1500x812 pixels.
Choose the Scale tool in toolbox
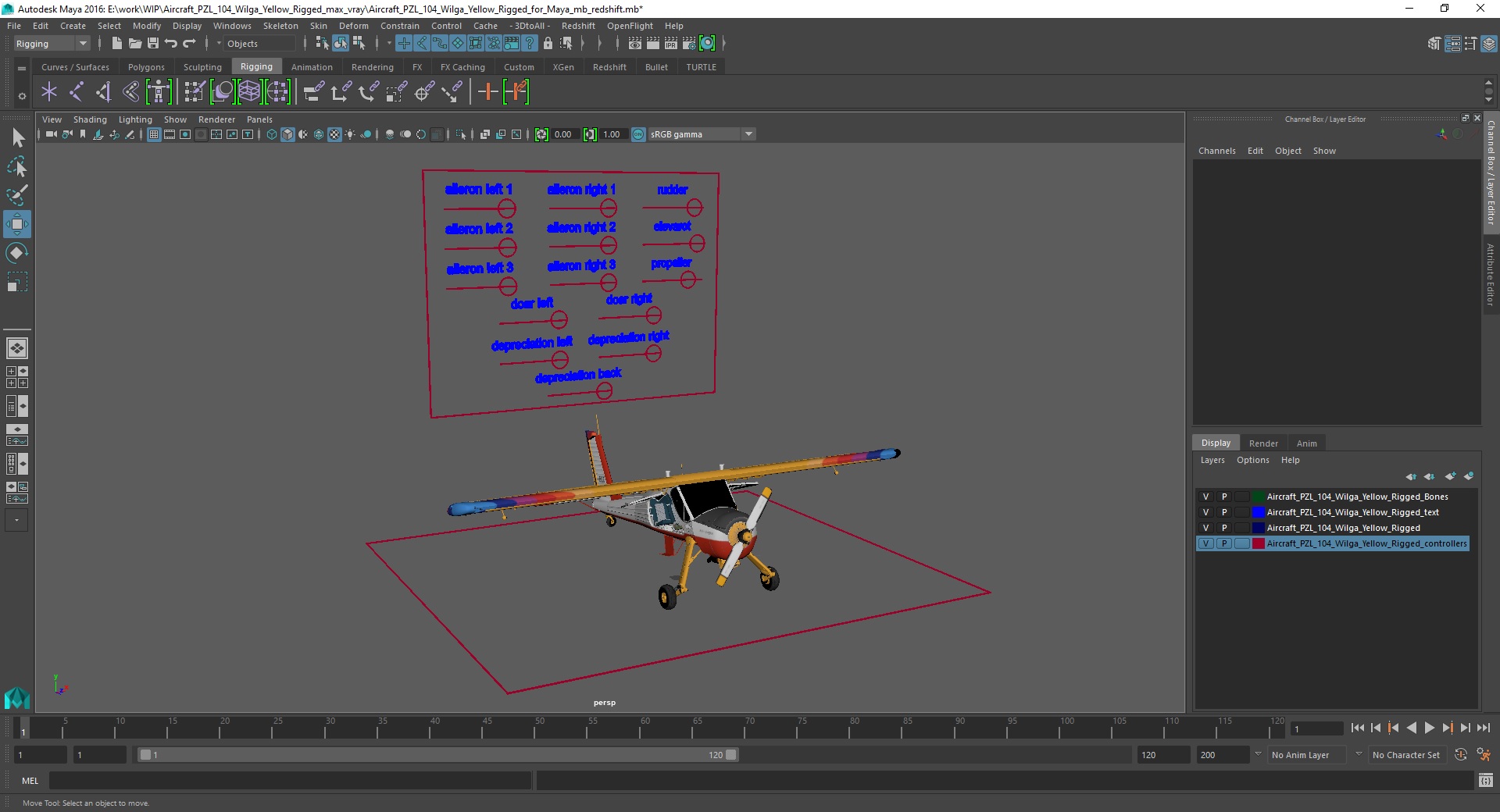point(17,282)
